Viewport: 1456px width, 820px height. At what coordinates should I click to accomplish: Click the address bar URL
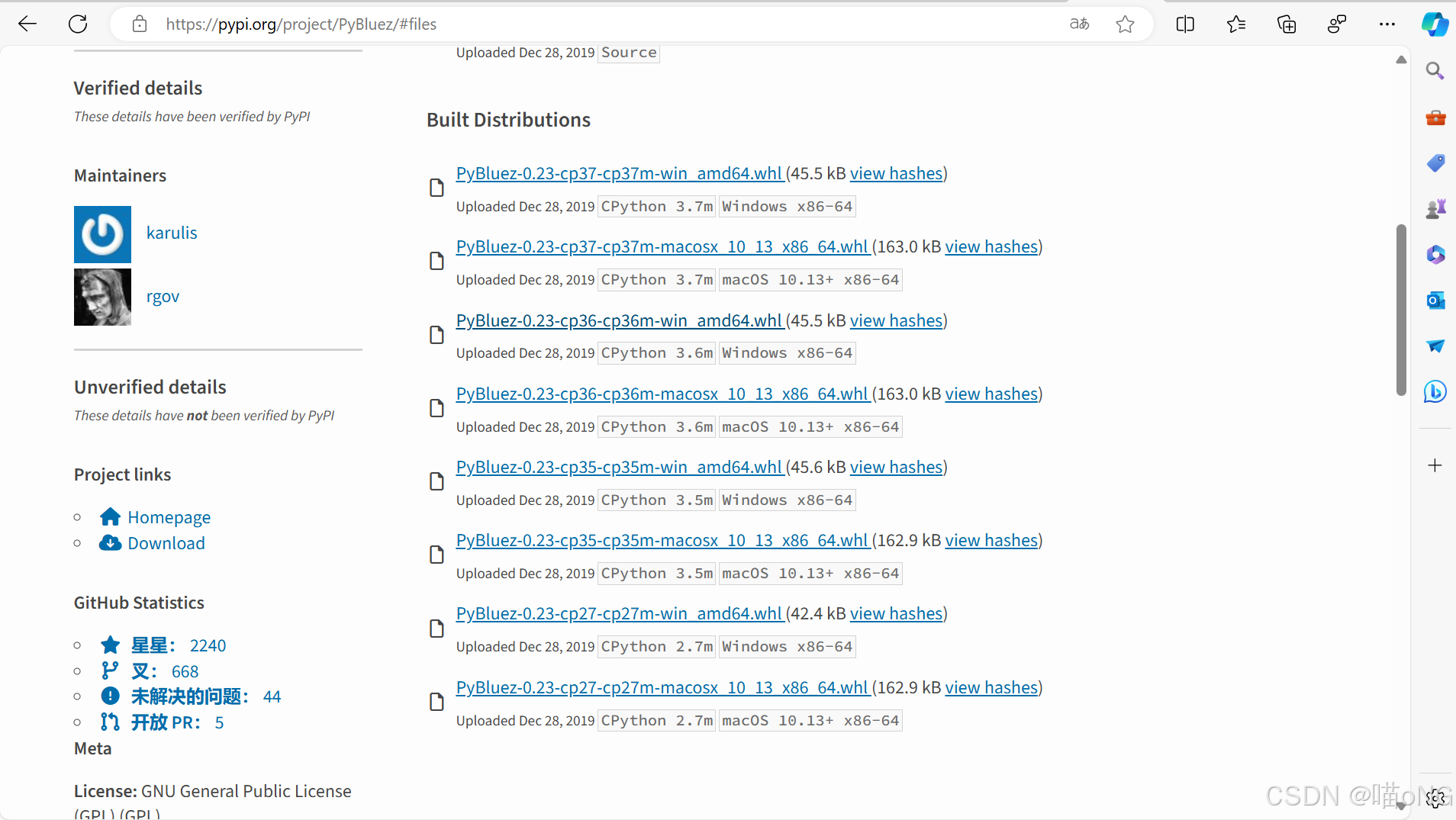(301, 24)
